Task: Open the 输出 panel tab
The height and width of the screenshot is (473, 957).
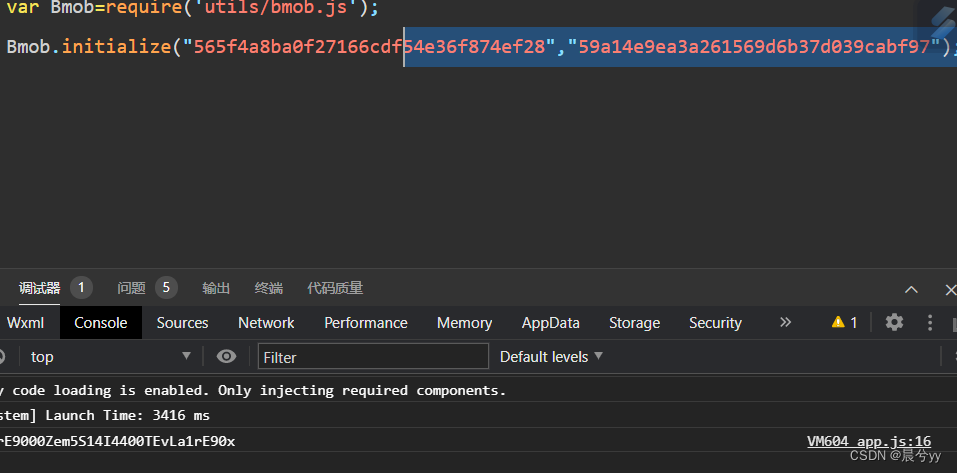Action: (216, 288)
